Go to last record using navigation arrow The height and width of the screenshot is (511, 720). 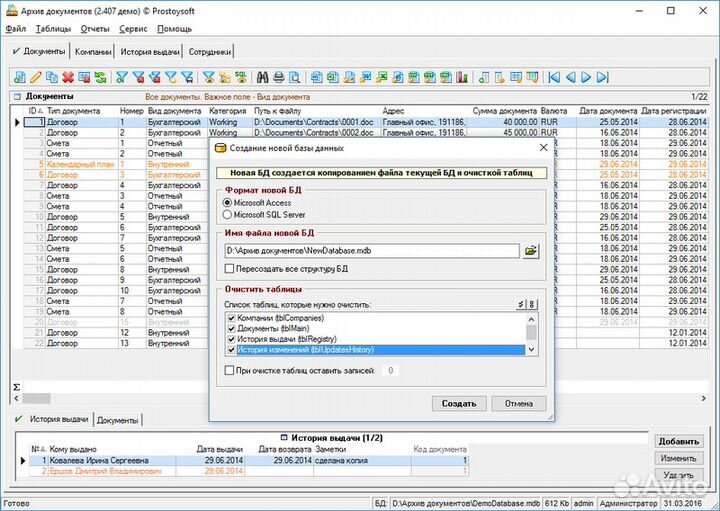(601, 77)
